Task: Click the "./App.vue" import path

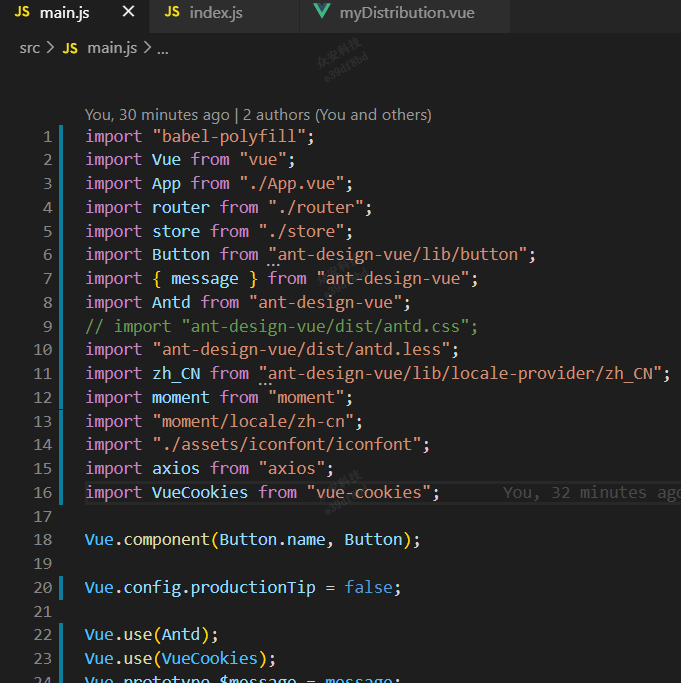Action: pos(292,184)
